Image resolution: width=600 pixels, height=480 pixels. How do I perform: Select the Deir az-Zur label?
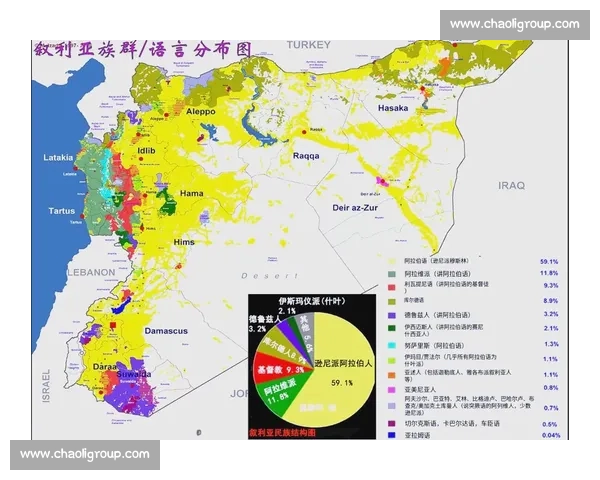(x=357, y=207)
